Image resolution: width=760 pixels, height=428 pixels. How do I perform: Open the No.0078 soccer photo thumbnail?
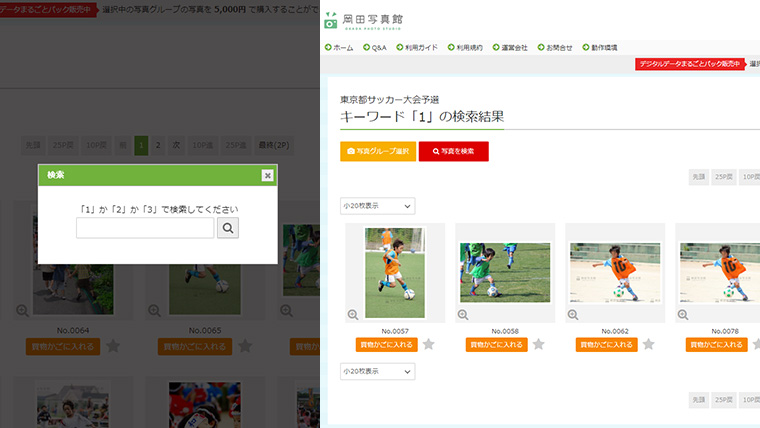pyautogui.click(x=720, y=273)
